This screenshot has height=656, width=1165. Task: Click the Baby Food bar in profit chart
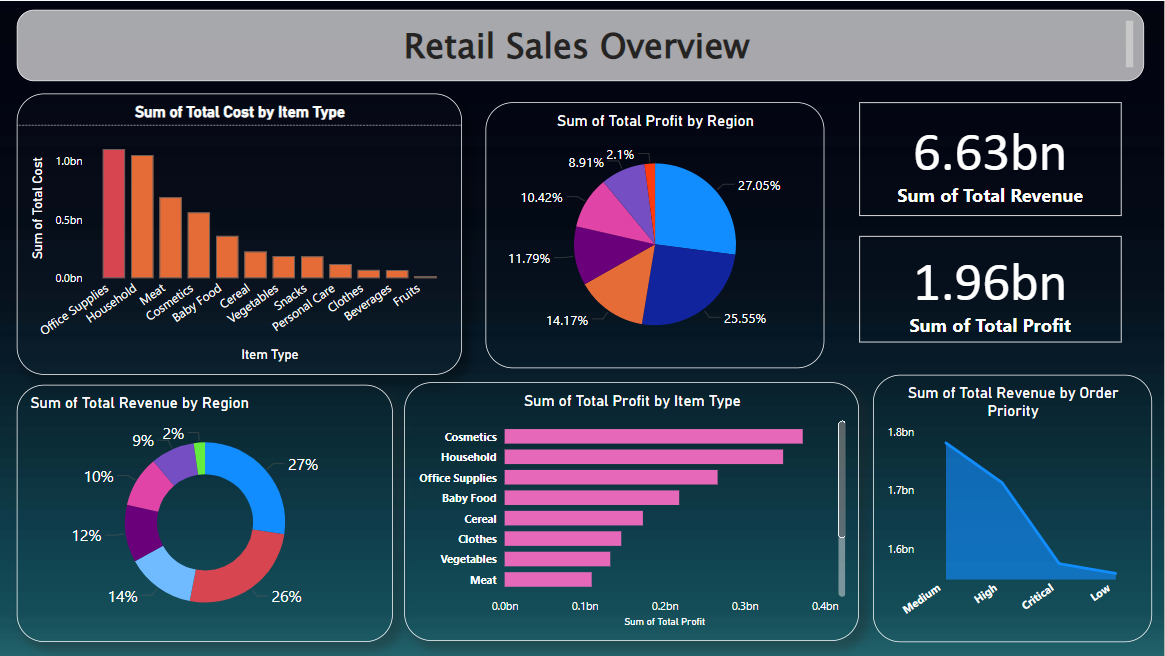(x=591, y=498)
